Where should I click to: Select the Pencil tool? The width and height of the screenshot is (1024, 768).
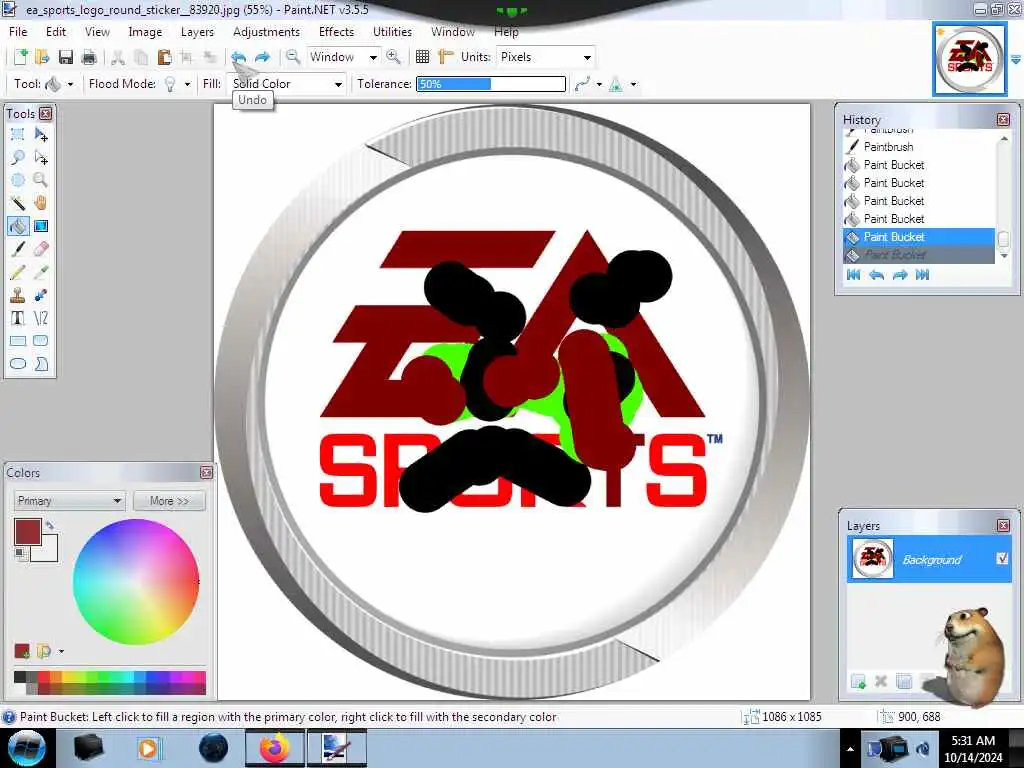click(18, 272)
